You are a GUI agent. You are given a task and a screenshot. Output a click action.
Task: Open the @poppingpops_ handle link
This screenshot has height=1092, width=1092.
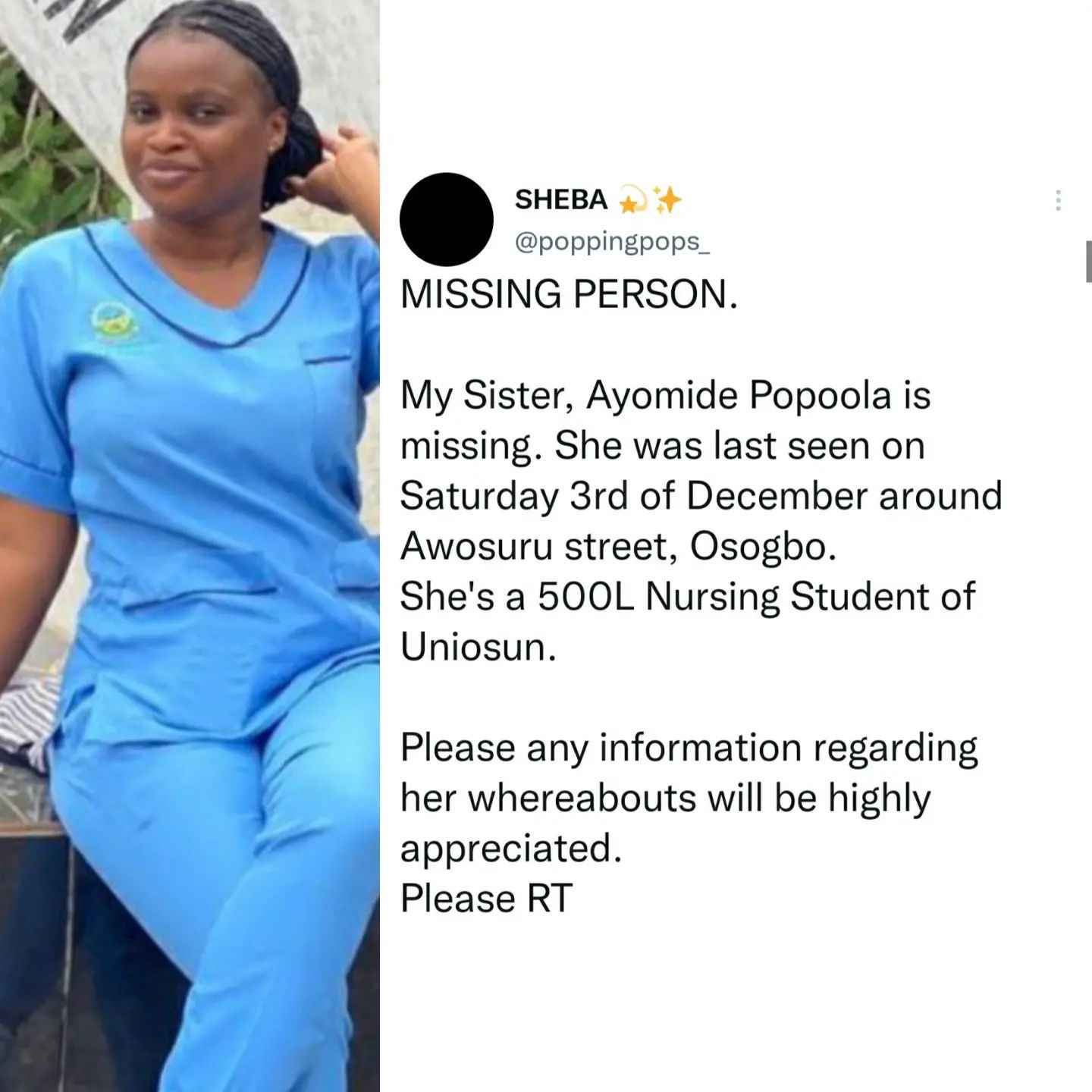point(612,242)
